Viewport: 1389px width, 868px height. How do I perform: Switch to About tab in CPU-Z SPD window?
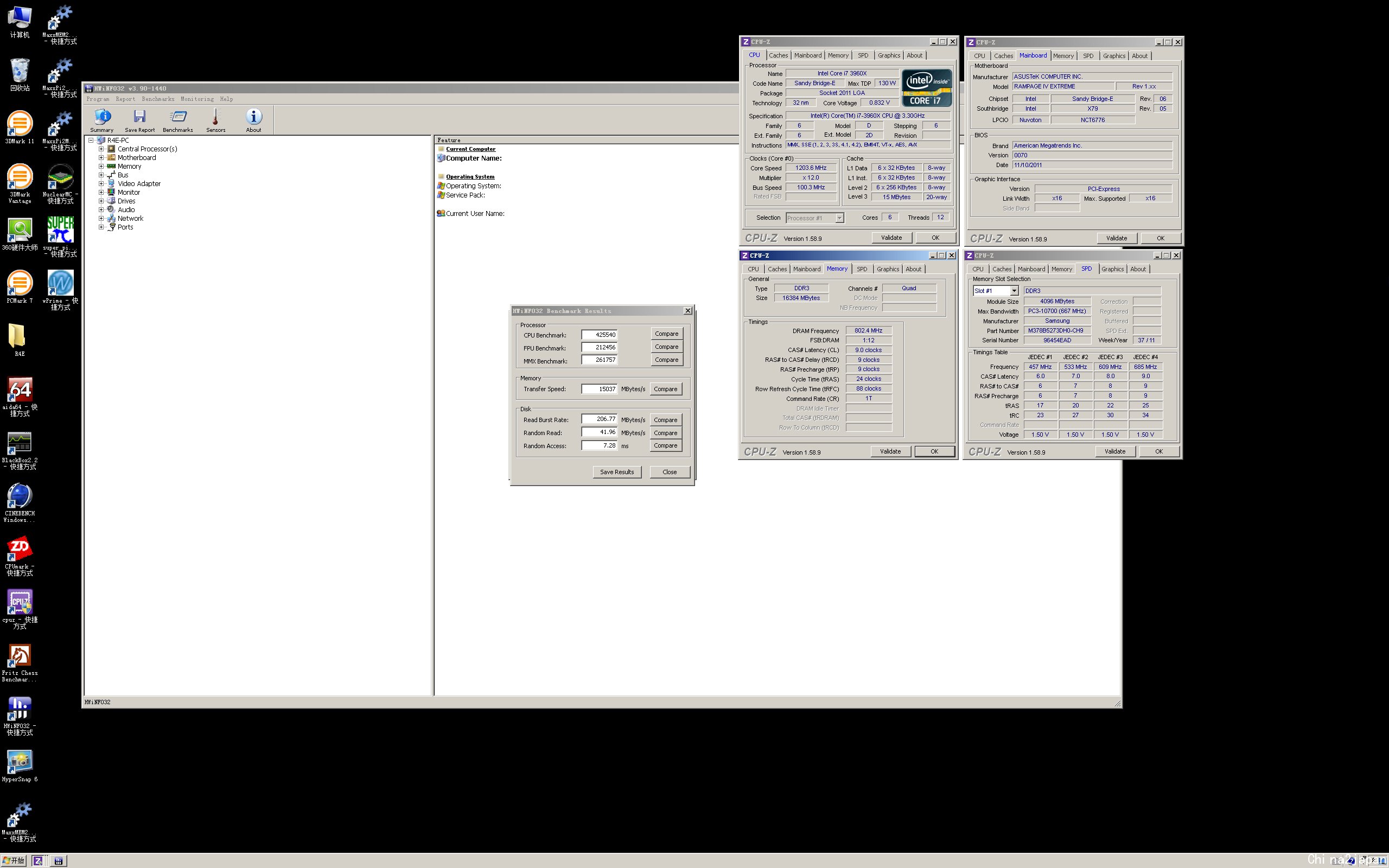click(1138, 269)
